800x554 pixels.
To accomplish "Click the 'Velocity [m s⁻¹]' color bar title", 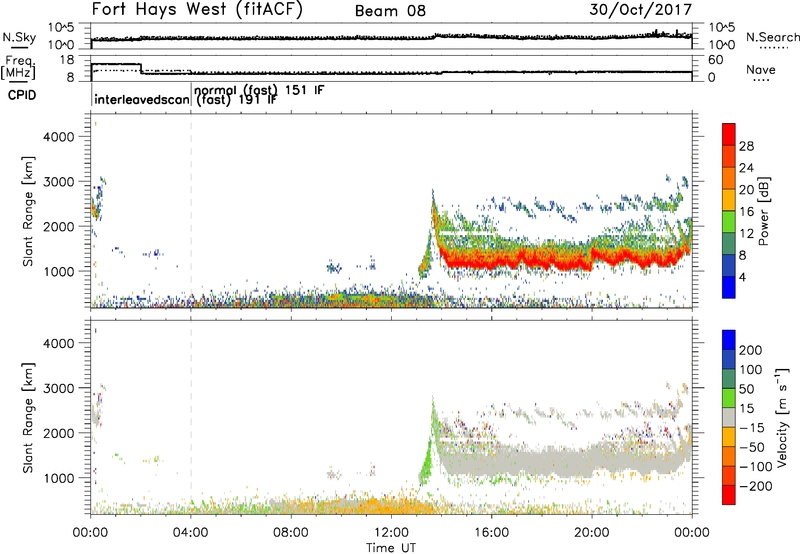I will pos(782,418).
